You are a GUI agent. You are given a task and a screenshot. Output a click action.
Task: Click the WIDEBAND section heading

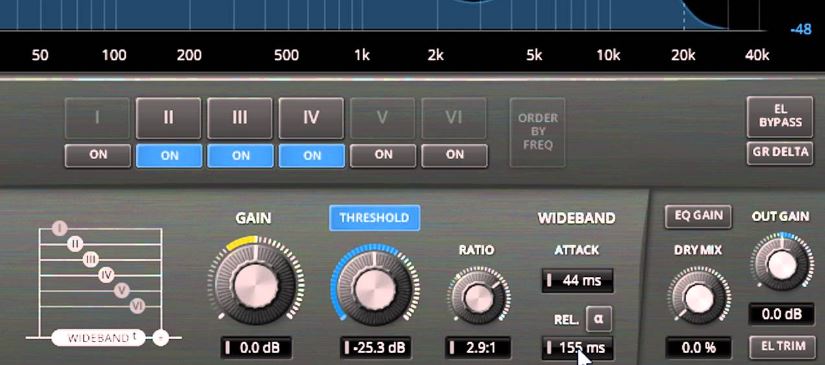click(x=577, y=218)
